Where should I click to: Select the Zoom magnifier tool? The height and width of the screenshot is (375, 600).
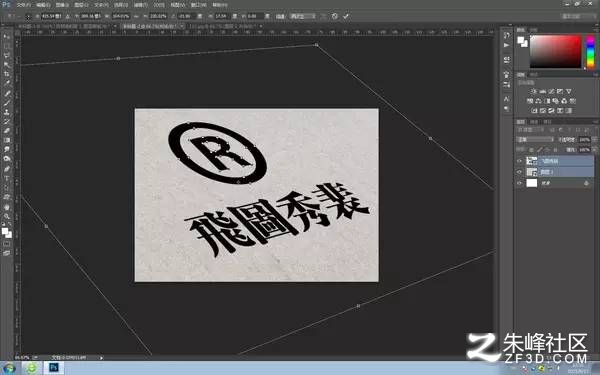pos(7,216)
